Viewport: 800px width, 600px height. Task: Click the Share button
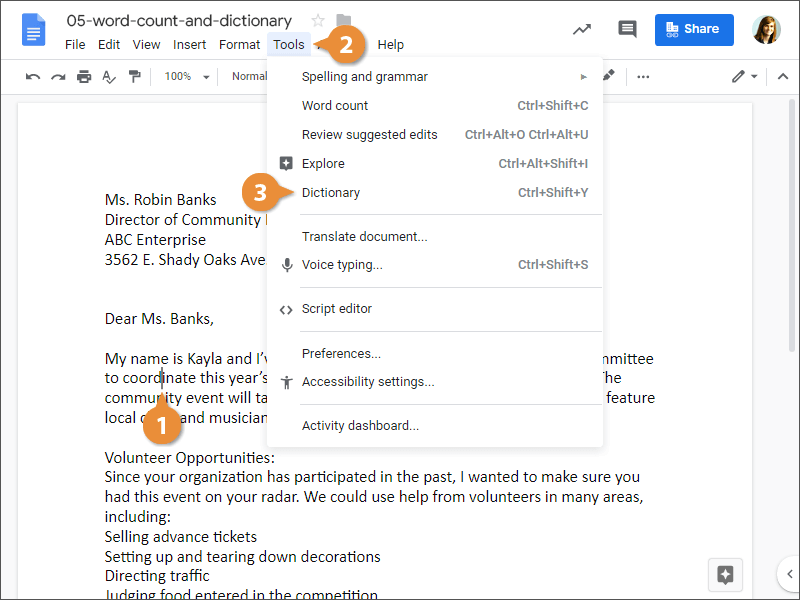694,29
